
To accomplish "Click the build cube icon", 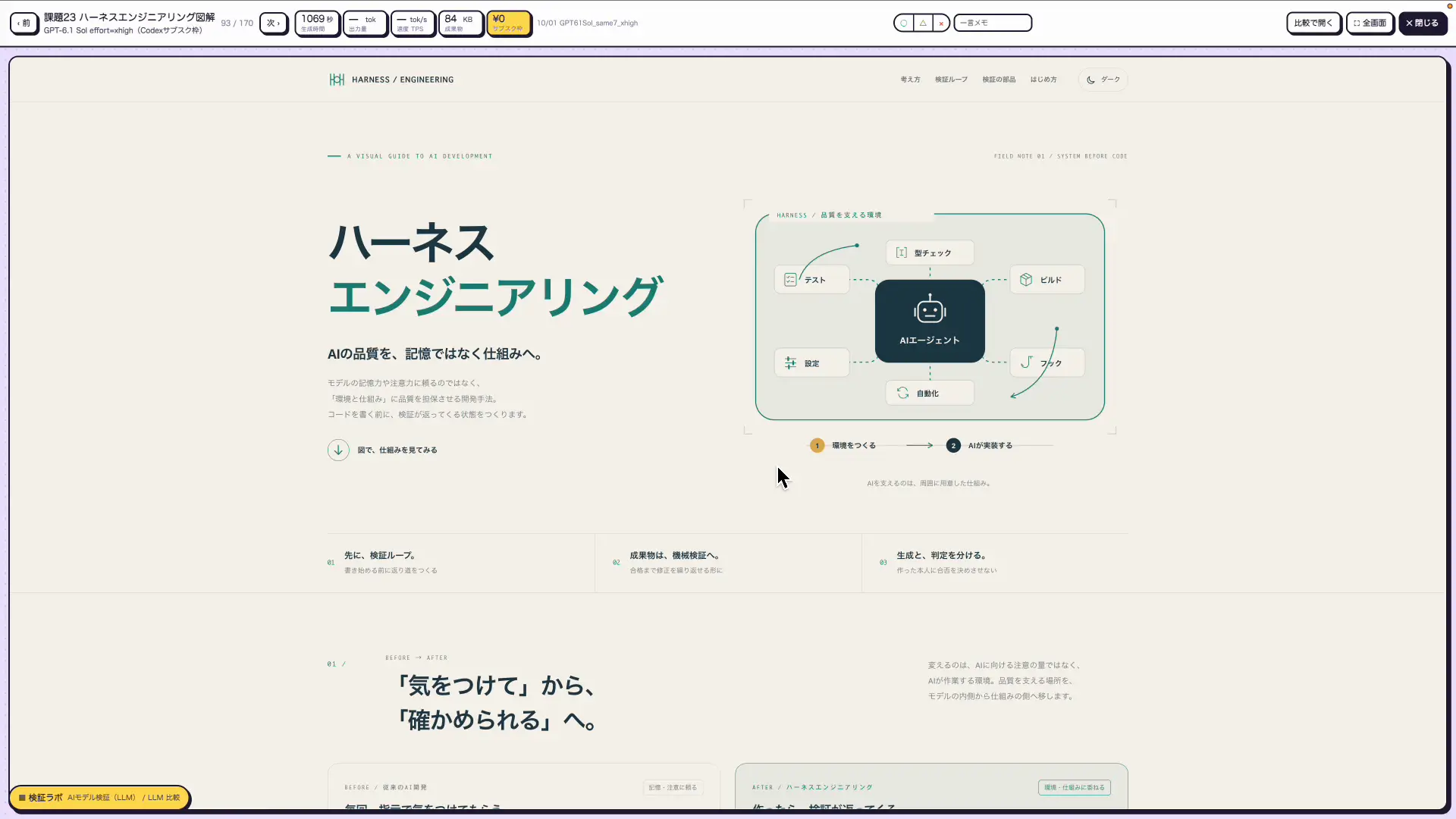I will pyautogui.click(x=1026, y=280).
